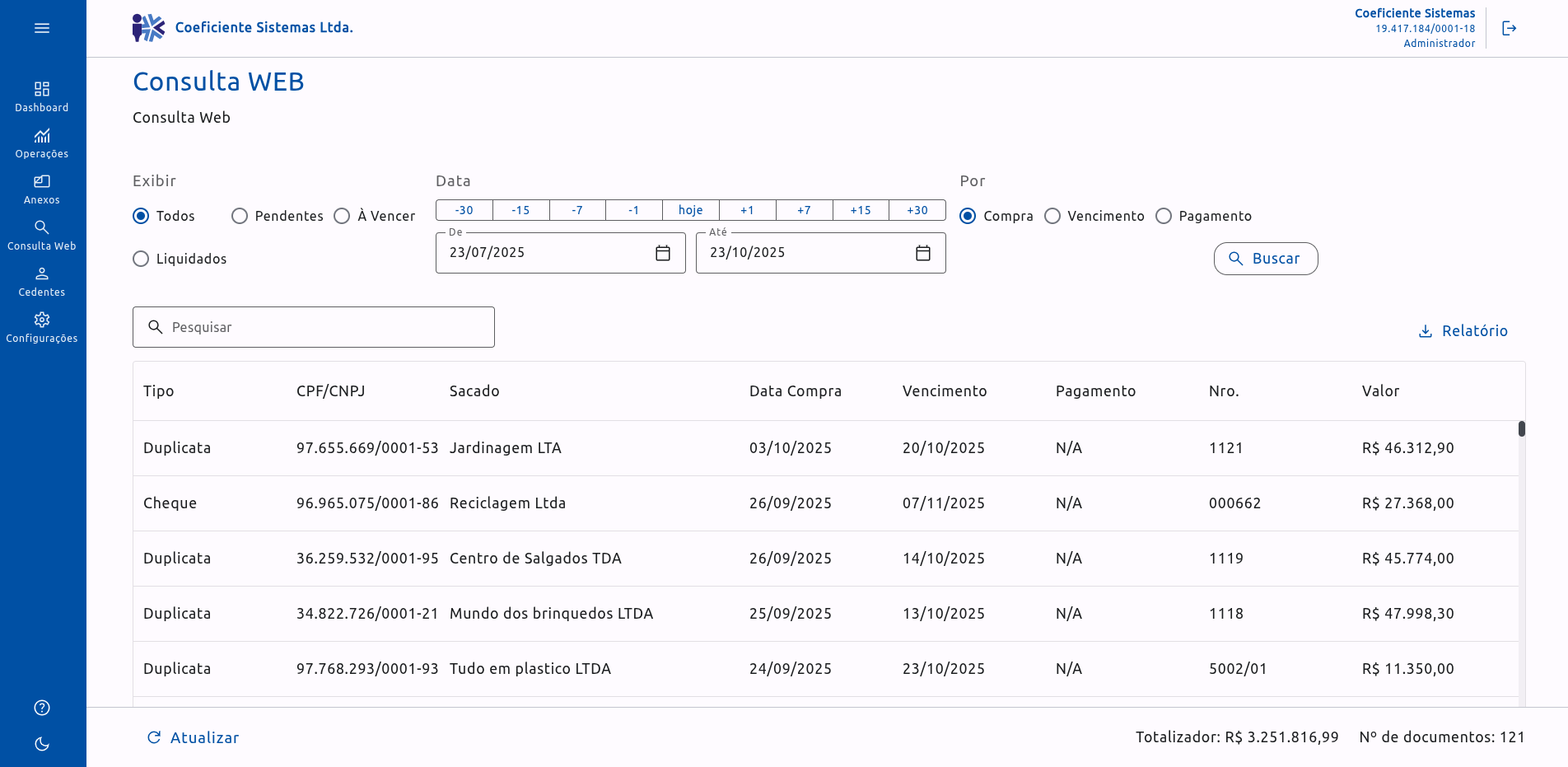Toggle dark mode moon icon
Screen dimensions: 1568x767
pos(42,744)
